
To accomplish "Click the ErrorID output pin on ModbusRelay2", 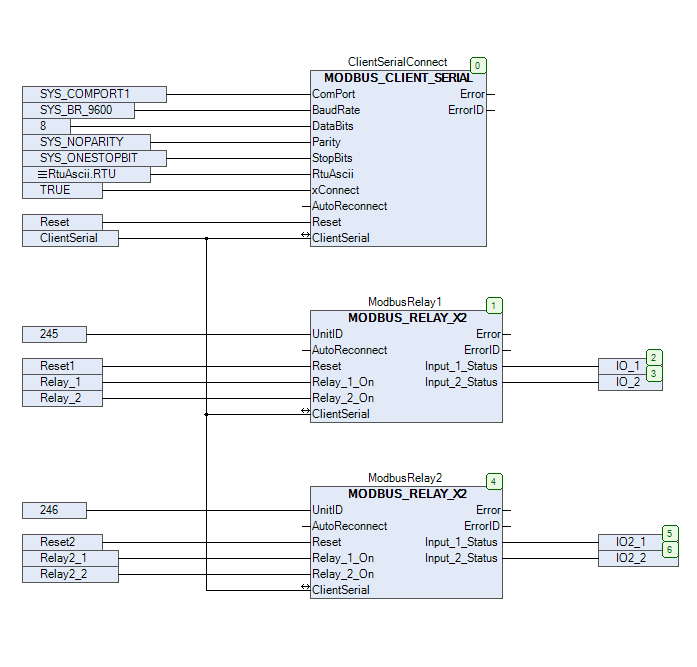I will [x=482, y=526].
